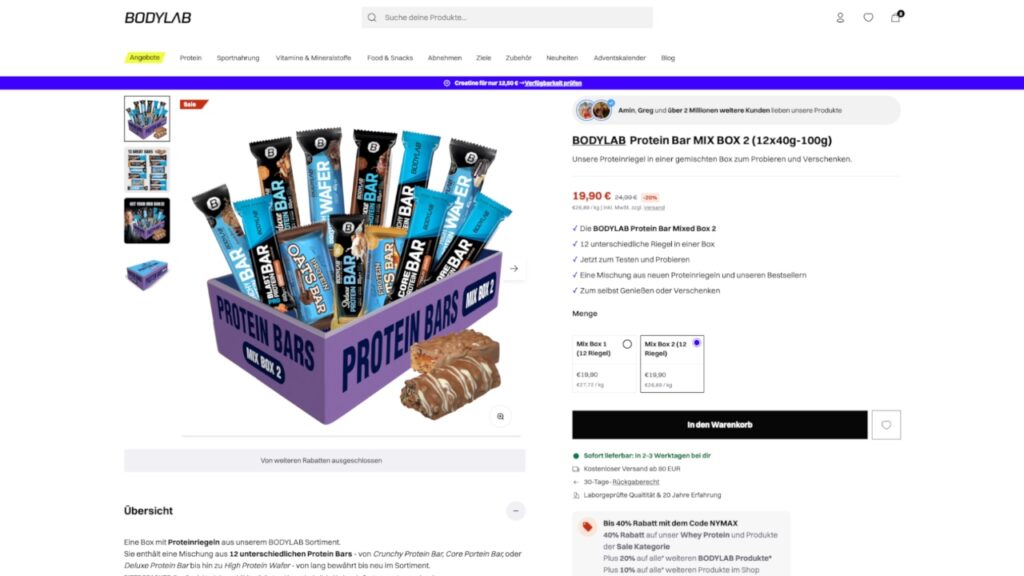Open the Protein menu
The height and width of the screenshot is (576, 1024).
pos(191,58)
